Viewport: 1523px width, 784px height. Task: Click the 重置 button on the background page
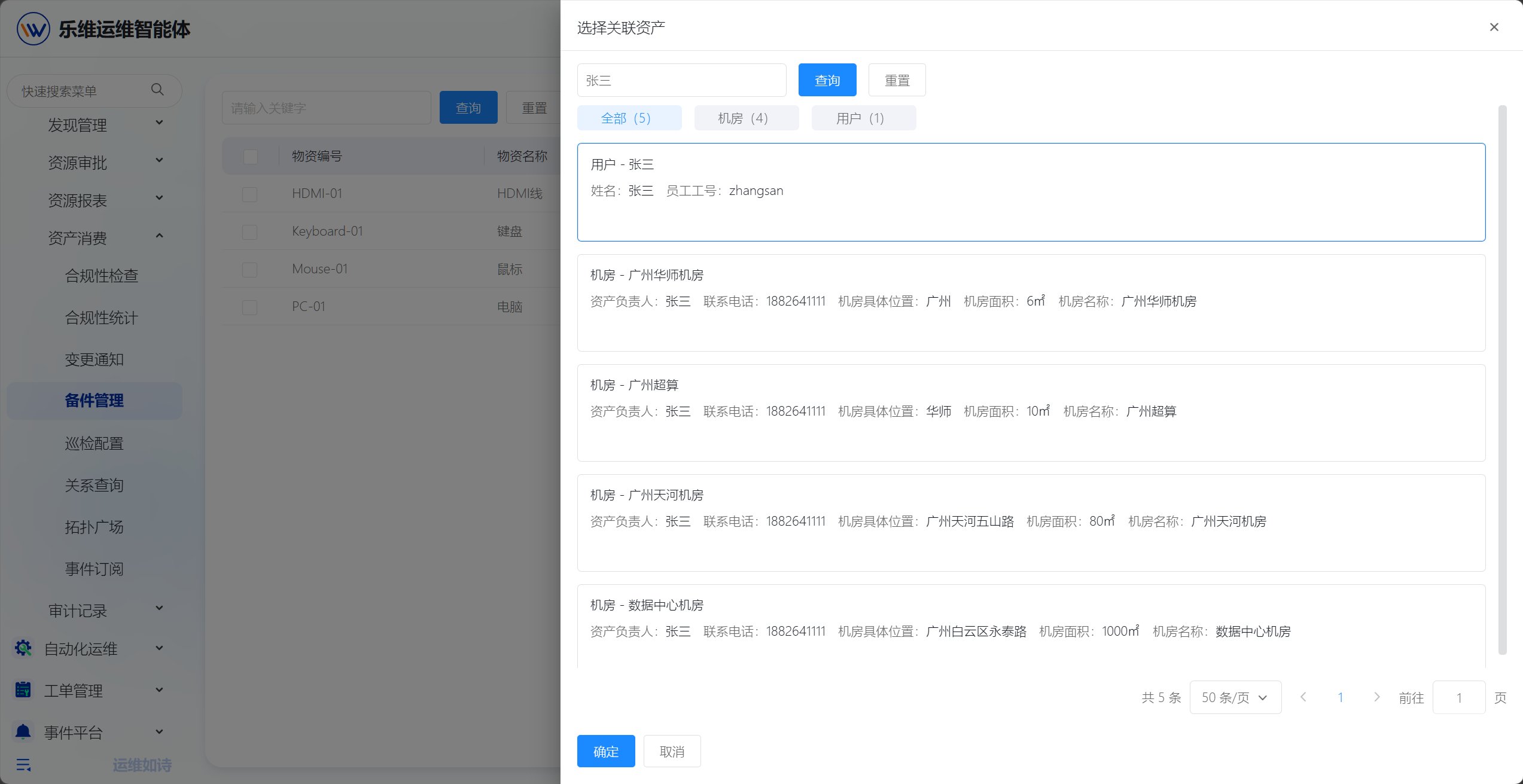click(534, 108)
